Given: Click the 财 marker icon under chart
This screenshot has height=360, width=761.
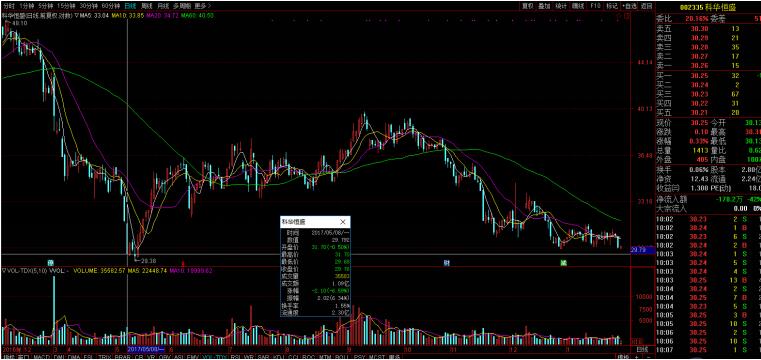Looking at the screenshot, I should tap(447, 262).
